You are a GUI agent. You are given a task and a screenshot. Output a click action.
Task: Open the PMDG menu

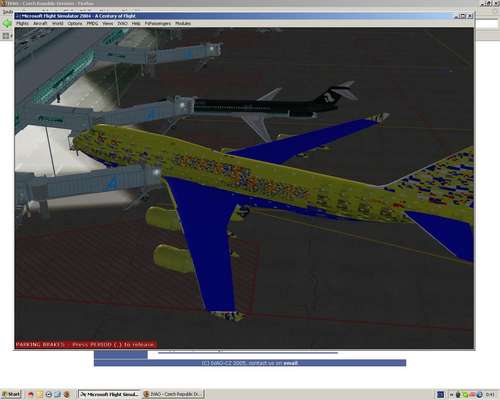(92, 23)
